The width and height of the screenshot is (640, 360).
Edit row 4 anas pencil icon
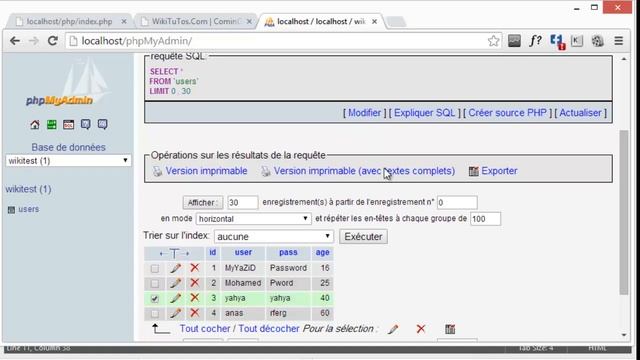pos(176,313)
